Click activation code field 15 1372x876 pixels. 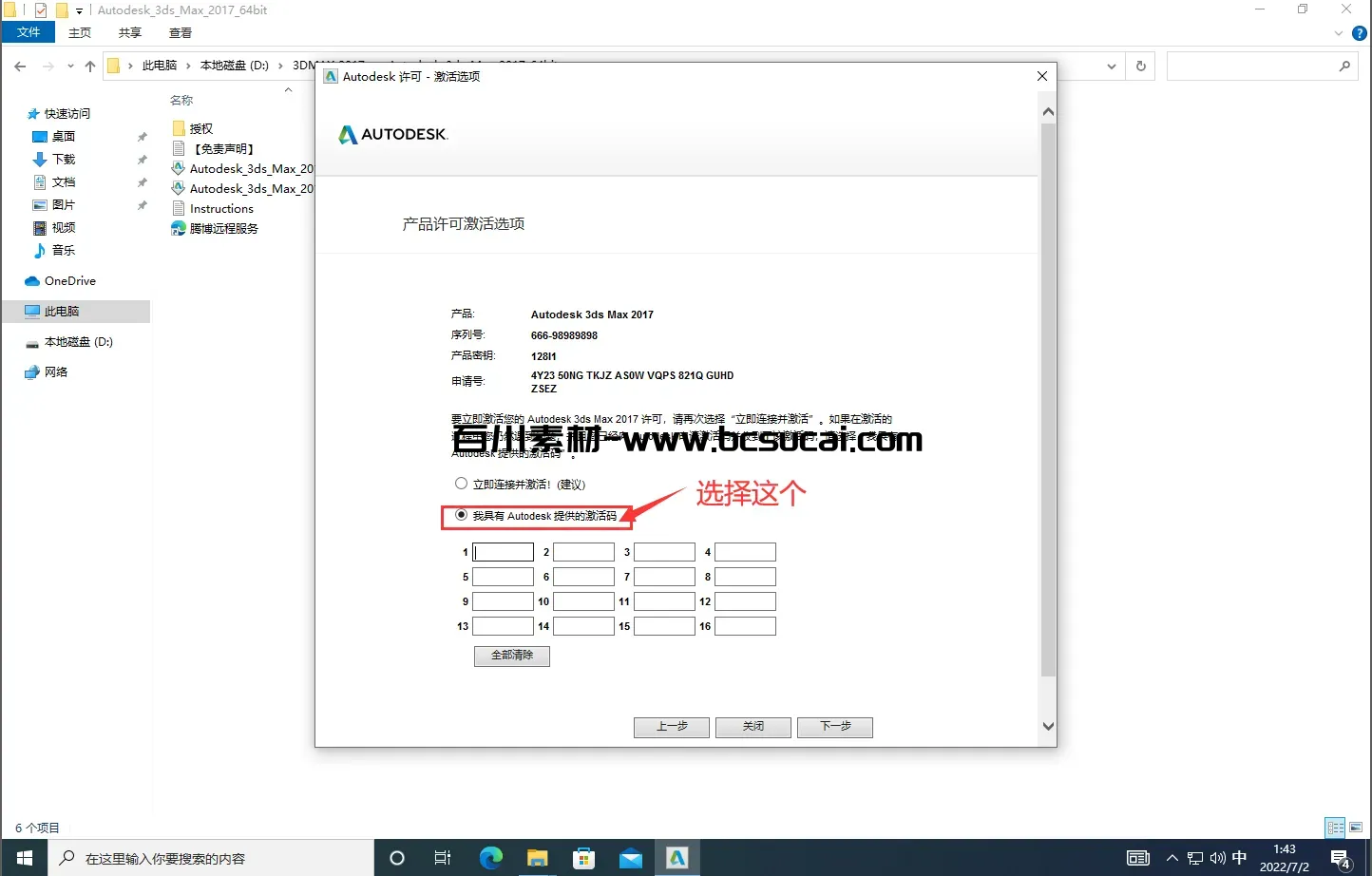(x=664, y=626)
